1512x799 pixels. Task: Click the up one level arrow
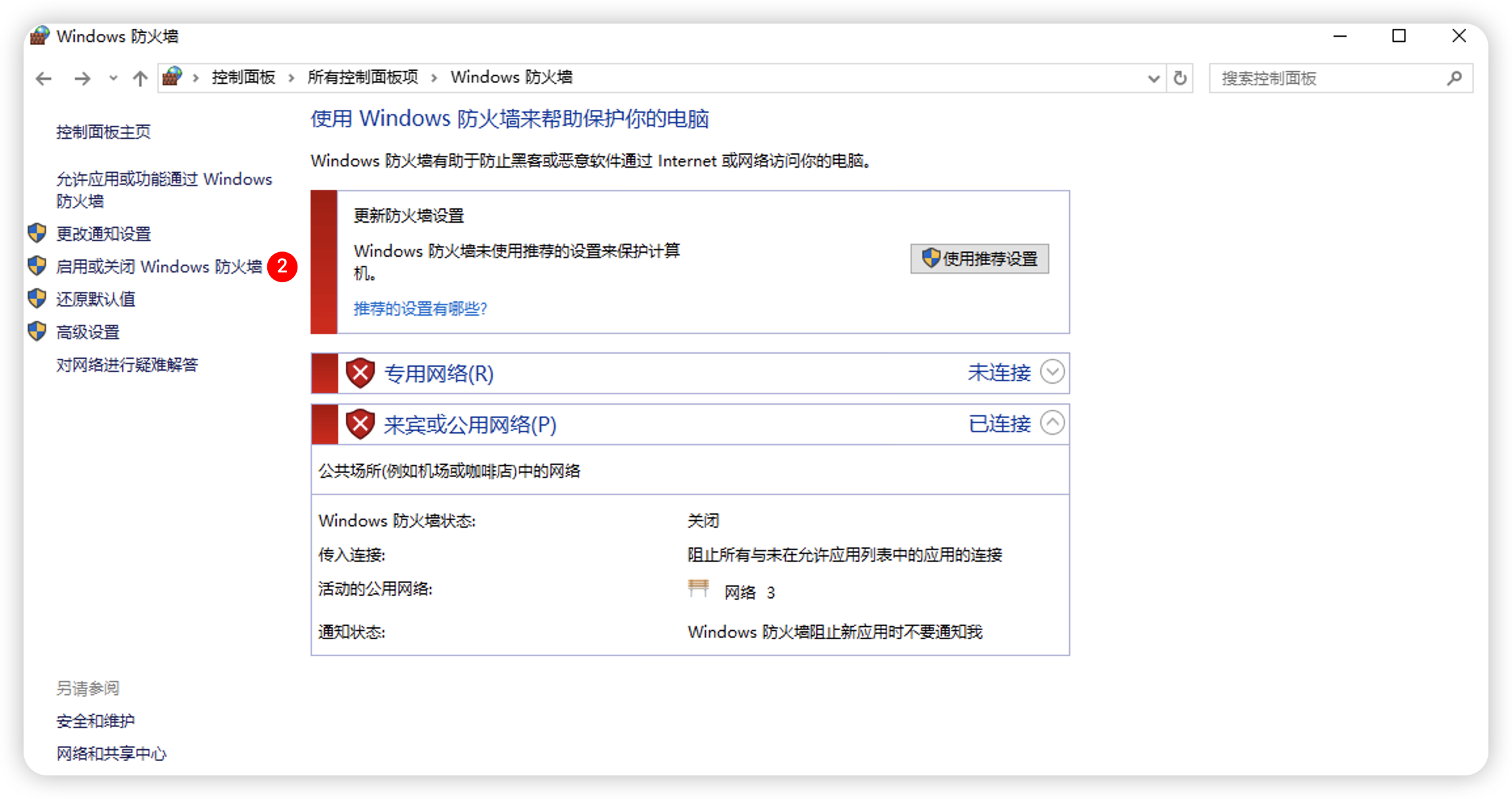click(x=140, y=78)
